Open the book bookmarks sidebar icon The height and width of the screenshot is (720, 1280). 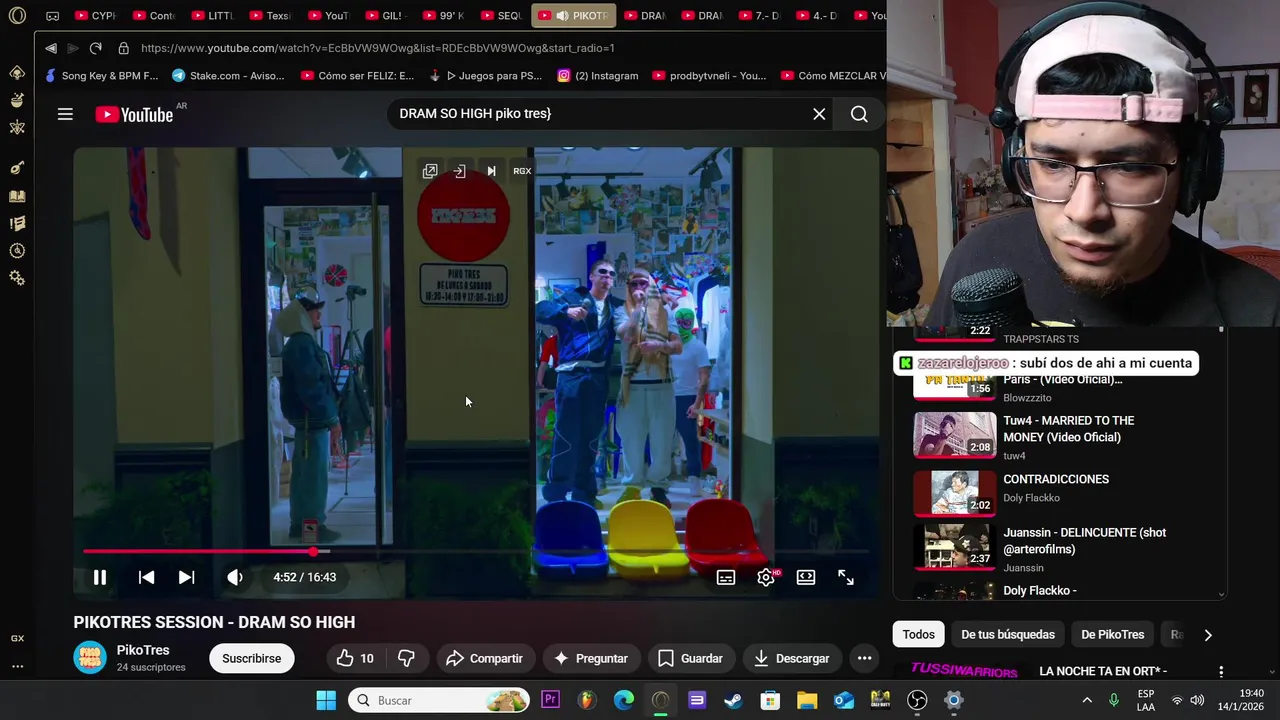pos(17,196)
